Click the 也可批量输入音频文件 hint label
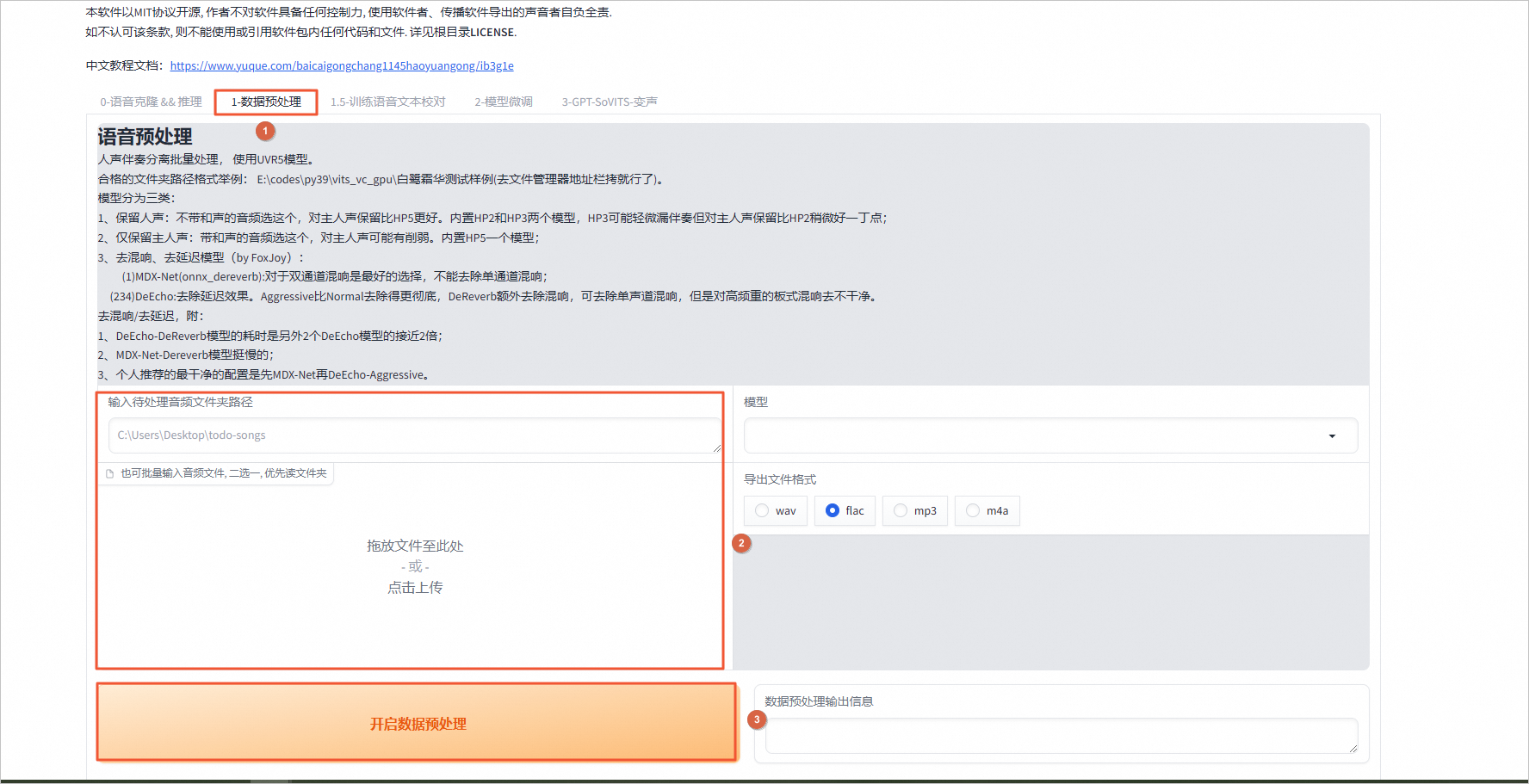The image size is (1529, 784). pyautogui.click(x=223, y=472)
